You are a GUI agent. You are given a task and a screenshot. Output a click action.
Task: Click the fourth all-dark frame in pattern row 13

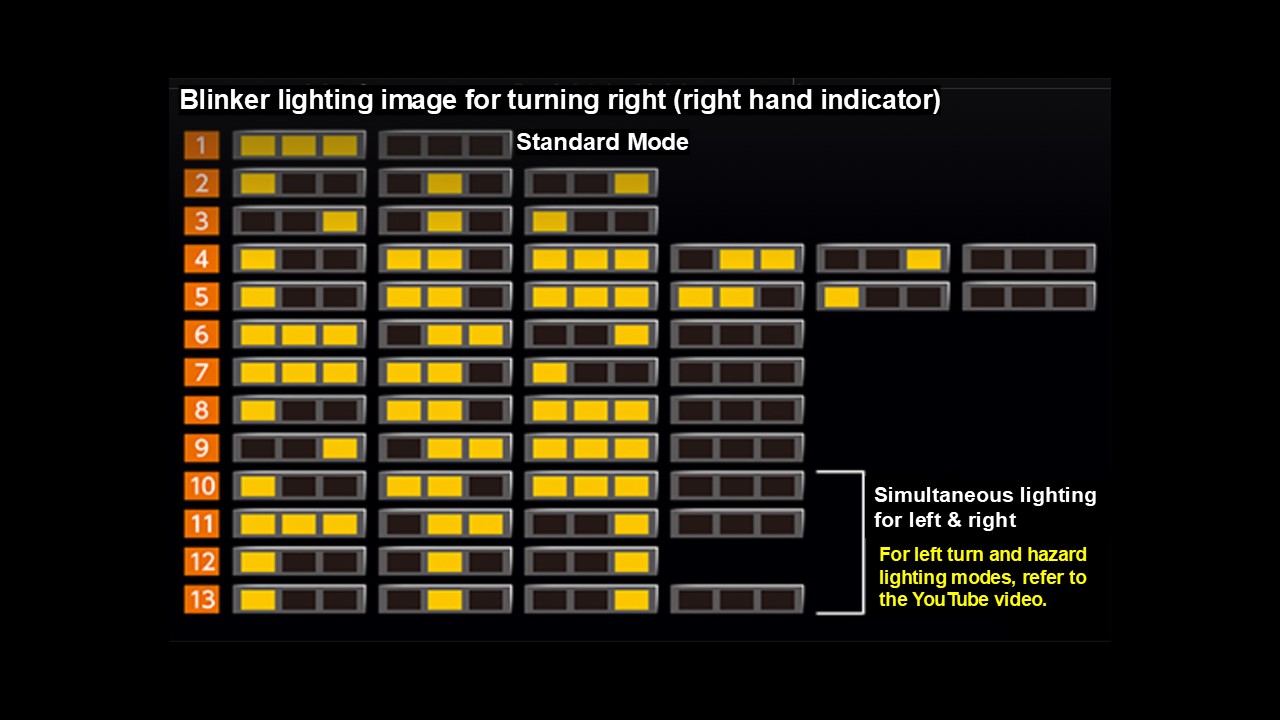point(737,599)
